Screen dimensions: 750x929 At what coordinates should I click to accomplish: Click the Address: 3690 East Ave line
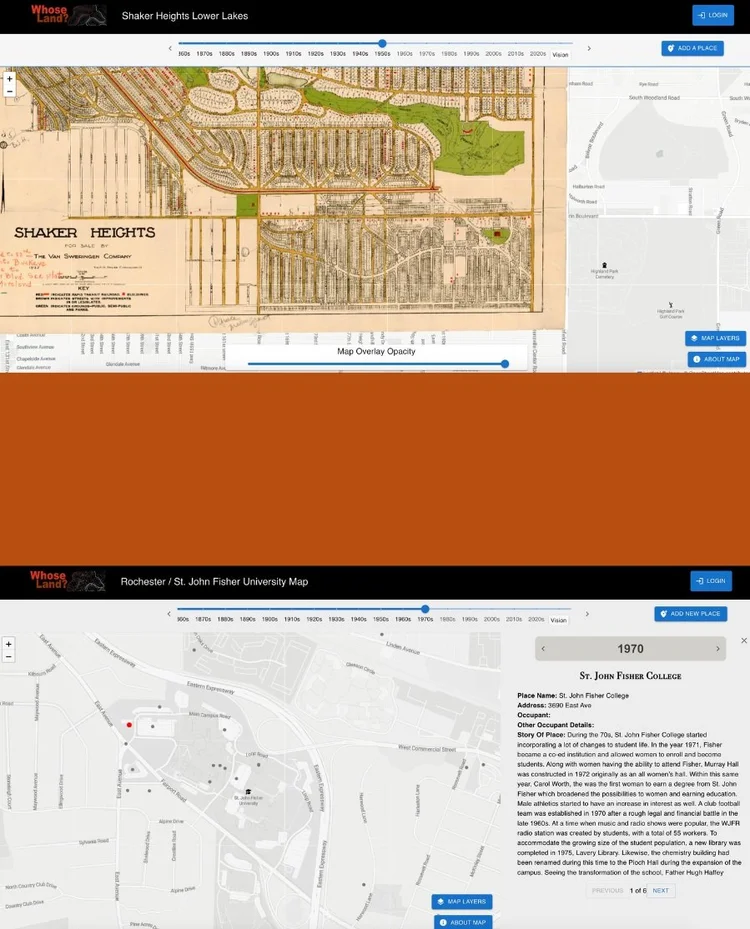pyautogui.click(x=554, y=705)
